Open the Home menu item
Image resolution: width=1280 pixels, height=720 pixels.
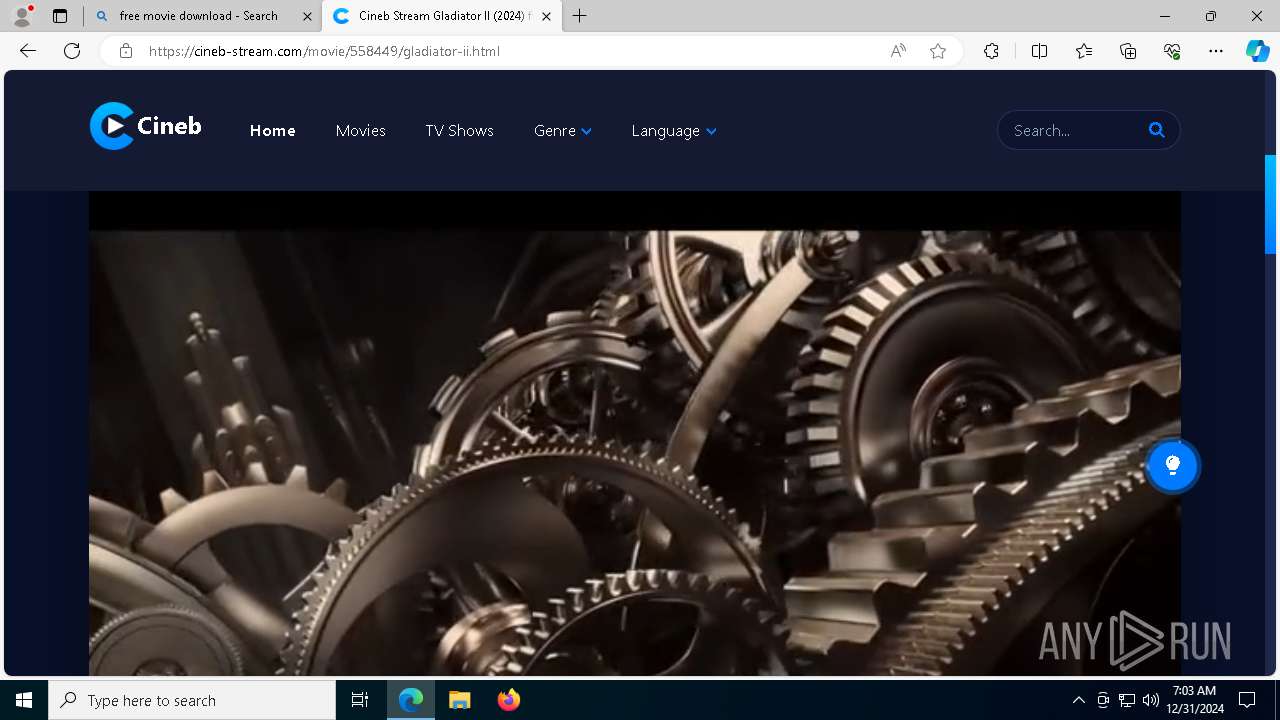point(273,131)
